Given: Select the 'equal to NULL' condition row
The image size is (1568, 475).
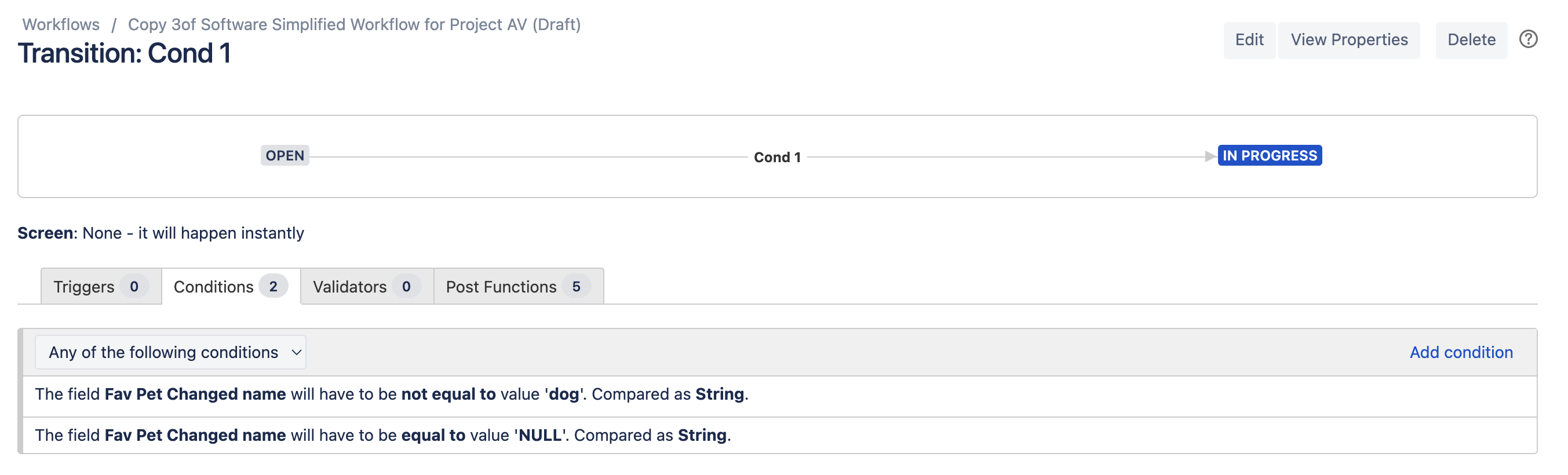Looking at the screenshot, I should click(x=780, y=436).
